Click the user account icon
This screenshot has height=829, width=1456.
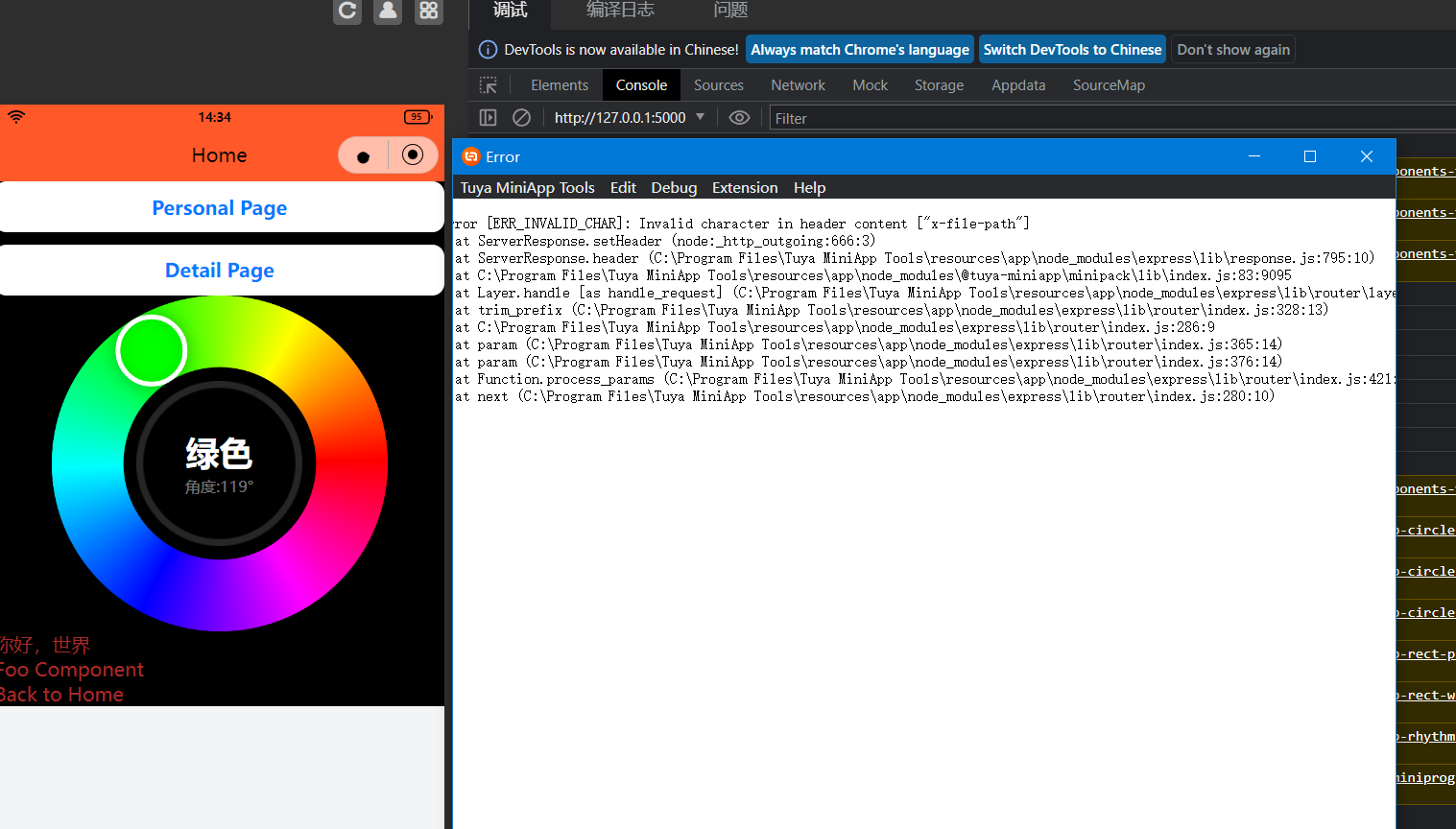tap(388, 11)
